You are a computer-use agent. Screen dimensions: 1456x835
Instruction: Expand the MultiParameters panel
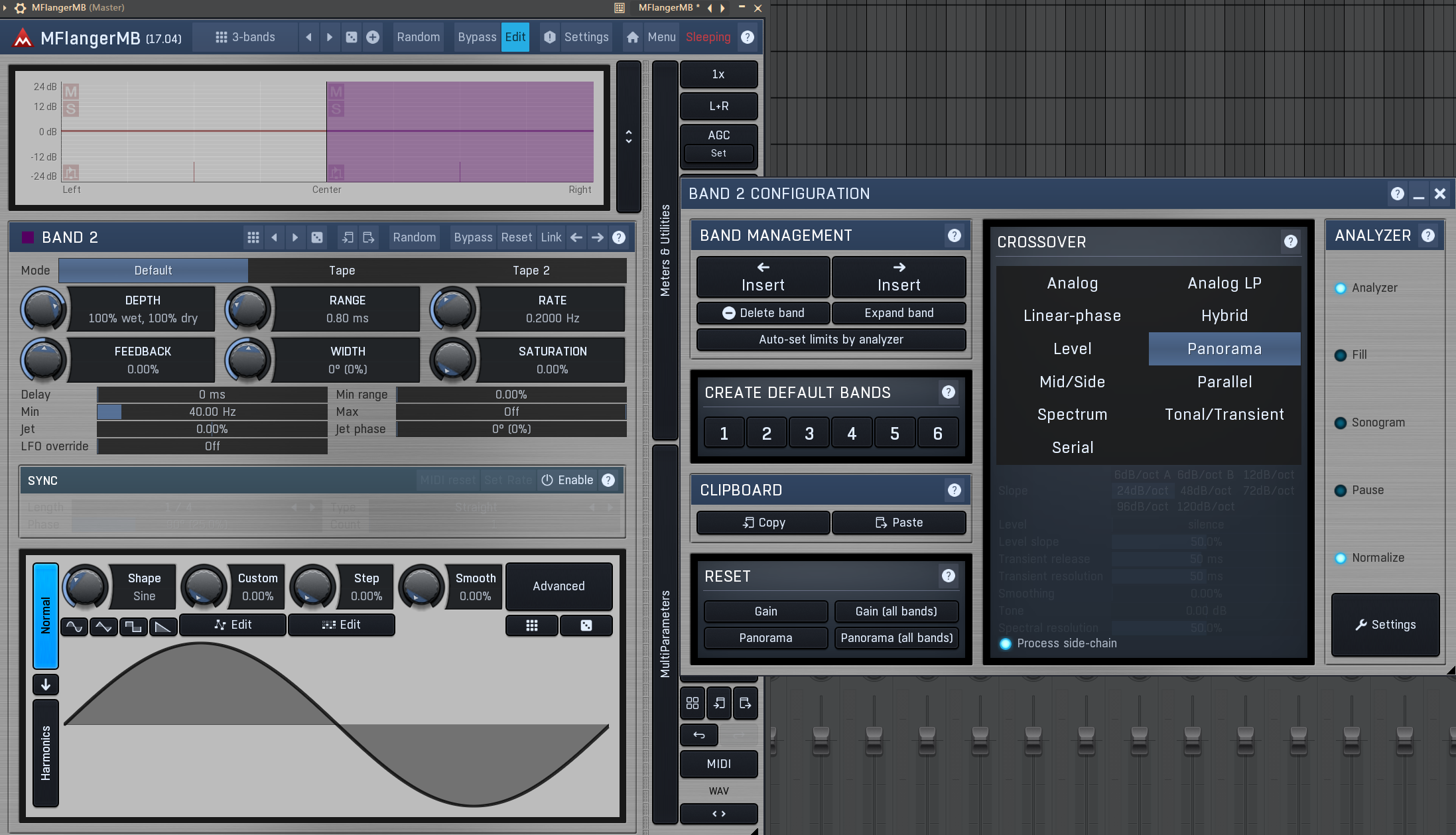click(665, 634)
